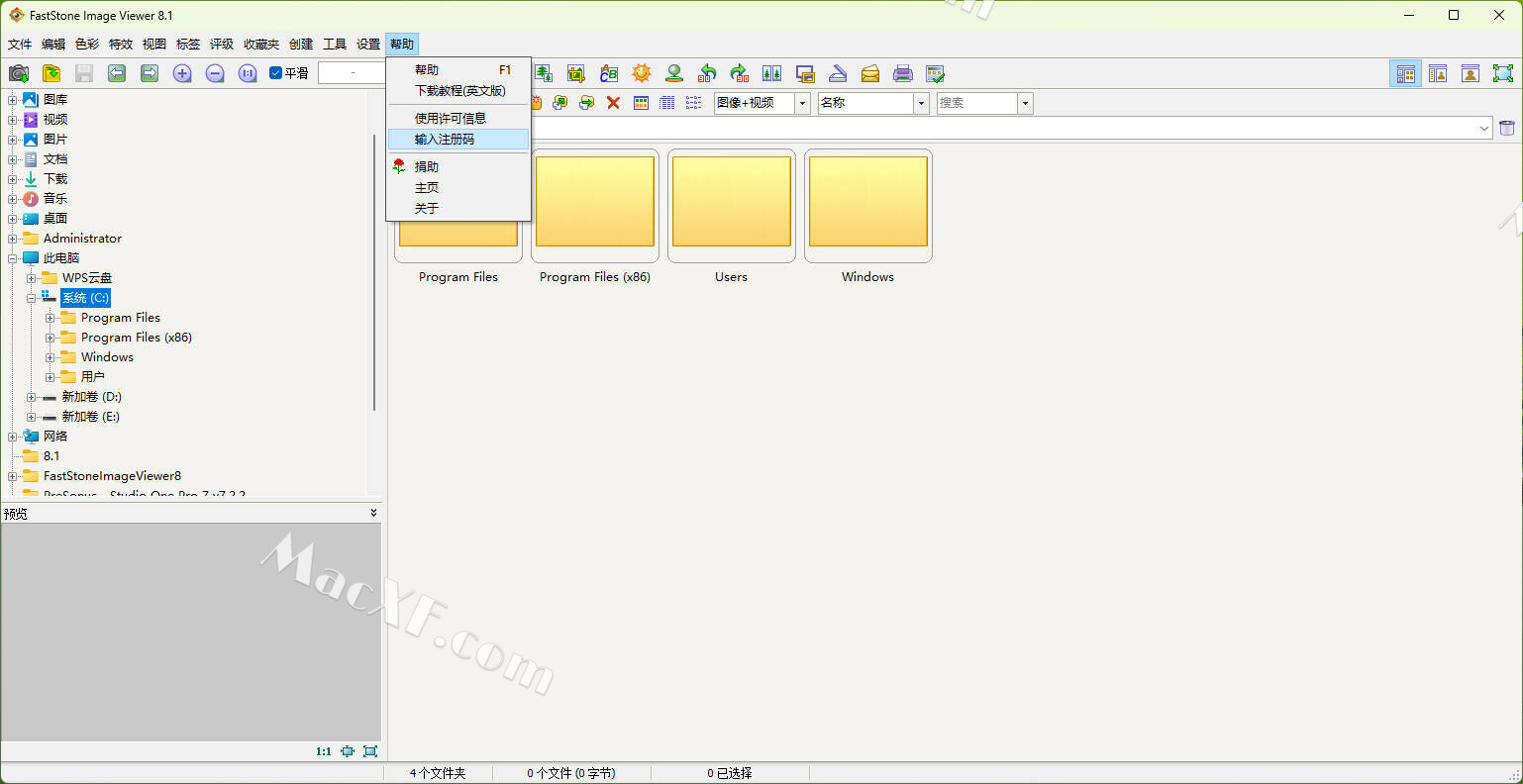Click the email envelope icon

870,73
